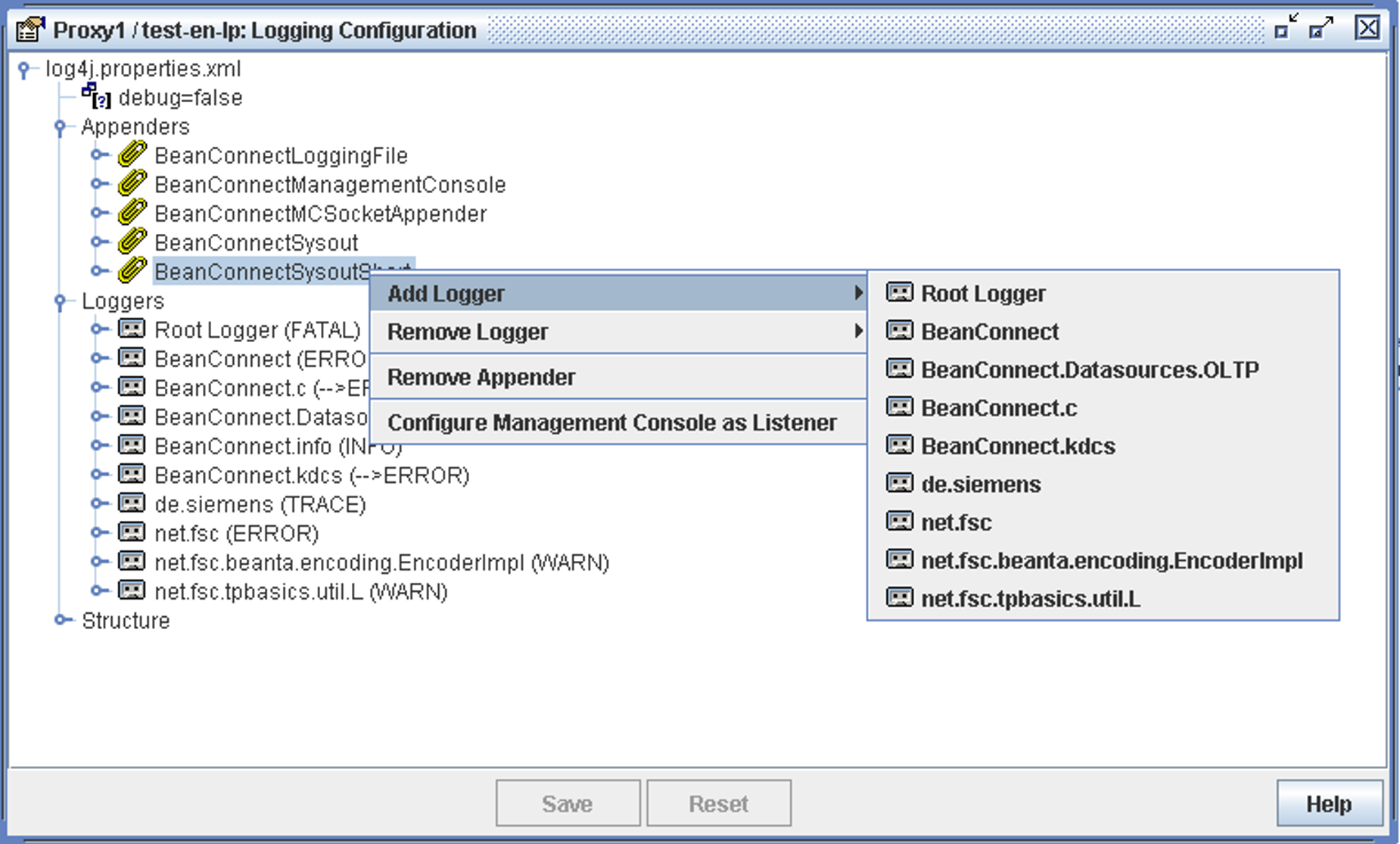Click the Save button
The height and width of the screenshot is (844, 1400).
click(x=568, y=803)
